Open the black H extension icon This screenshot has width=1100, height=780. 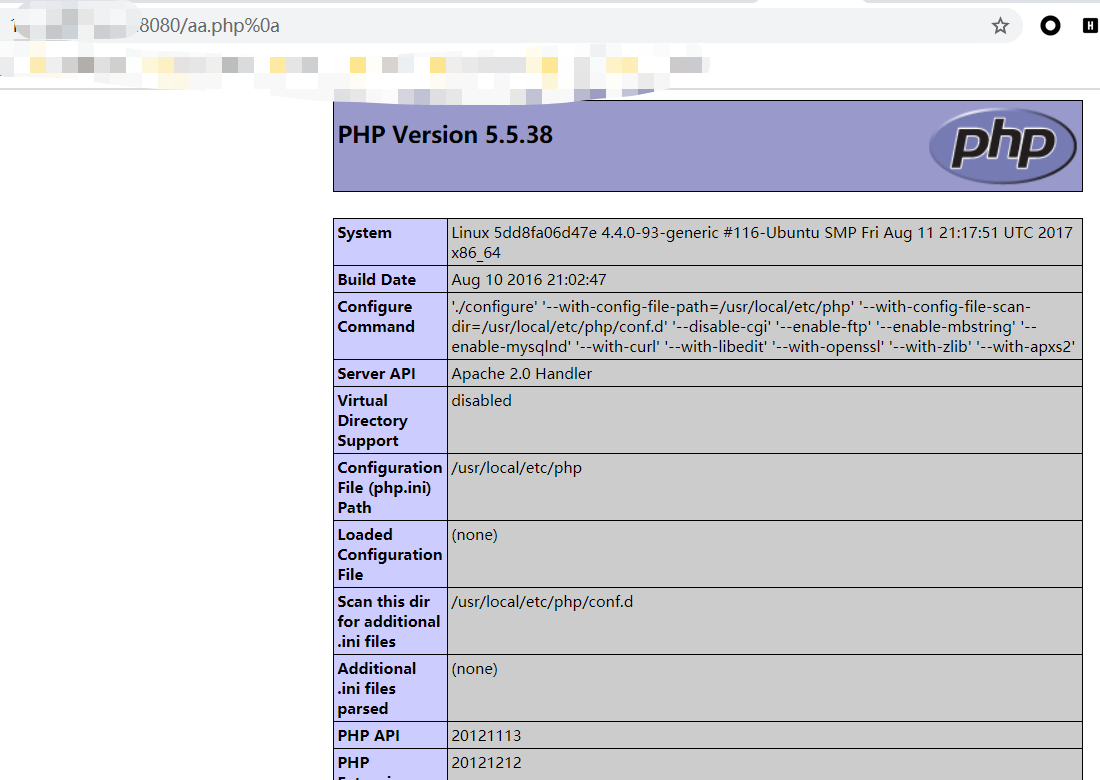point(1090,26)
